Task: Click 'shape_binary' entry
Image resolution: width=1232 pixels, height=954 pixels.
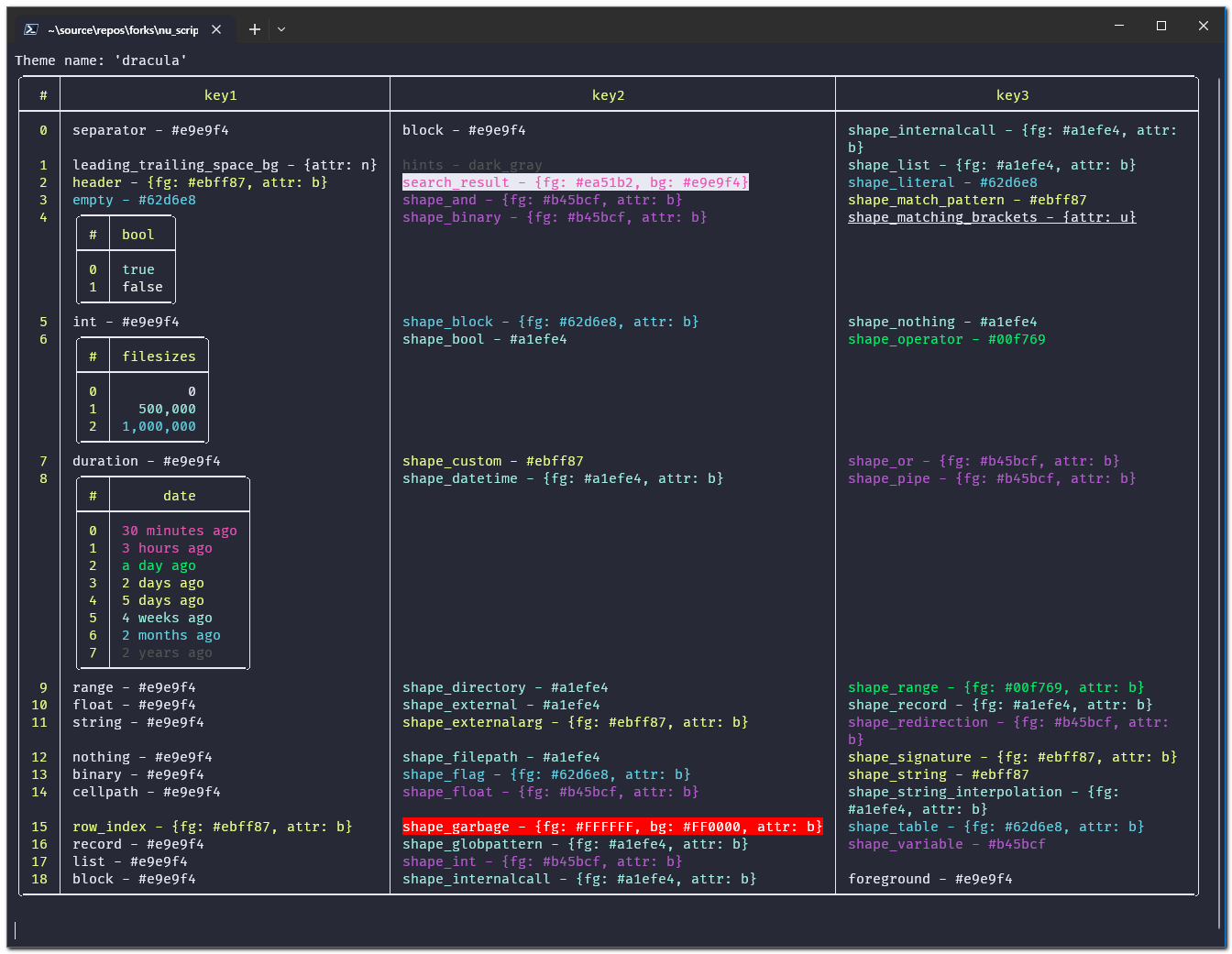Action: (x=555, y=217)
